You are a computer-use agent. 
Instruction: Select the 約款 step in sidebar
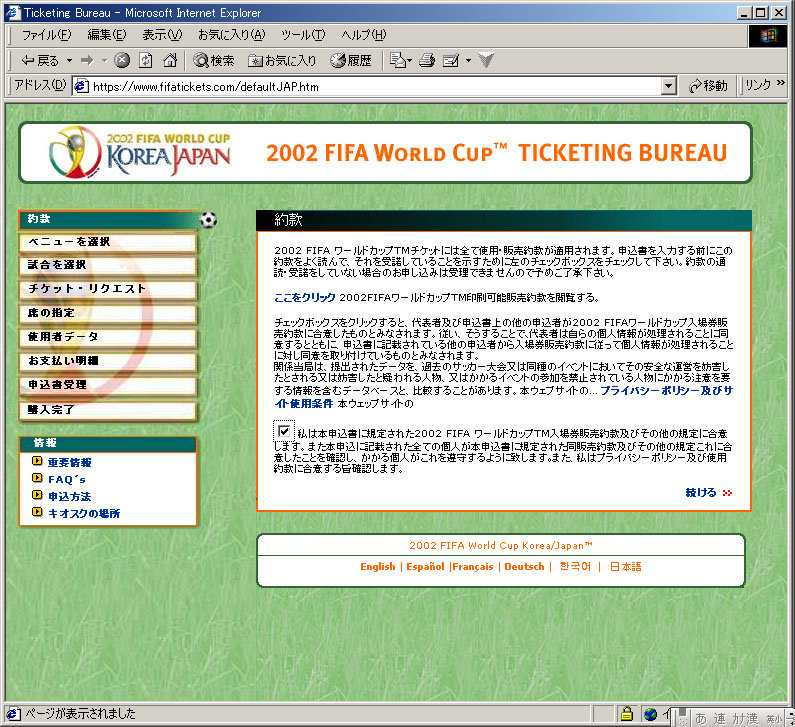pyautogui.click(x=109, y=219)
